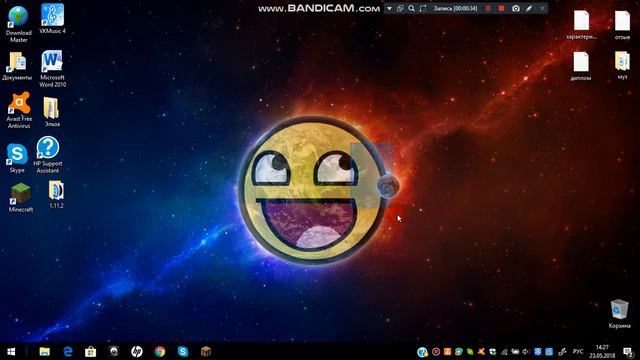Select the Skype desktop shortcut
Image resolution: width=640 pixels, height=360 pixels.
click(x=17, y=158)
